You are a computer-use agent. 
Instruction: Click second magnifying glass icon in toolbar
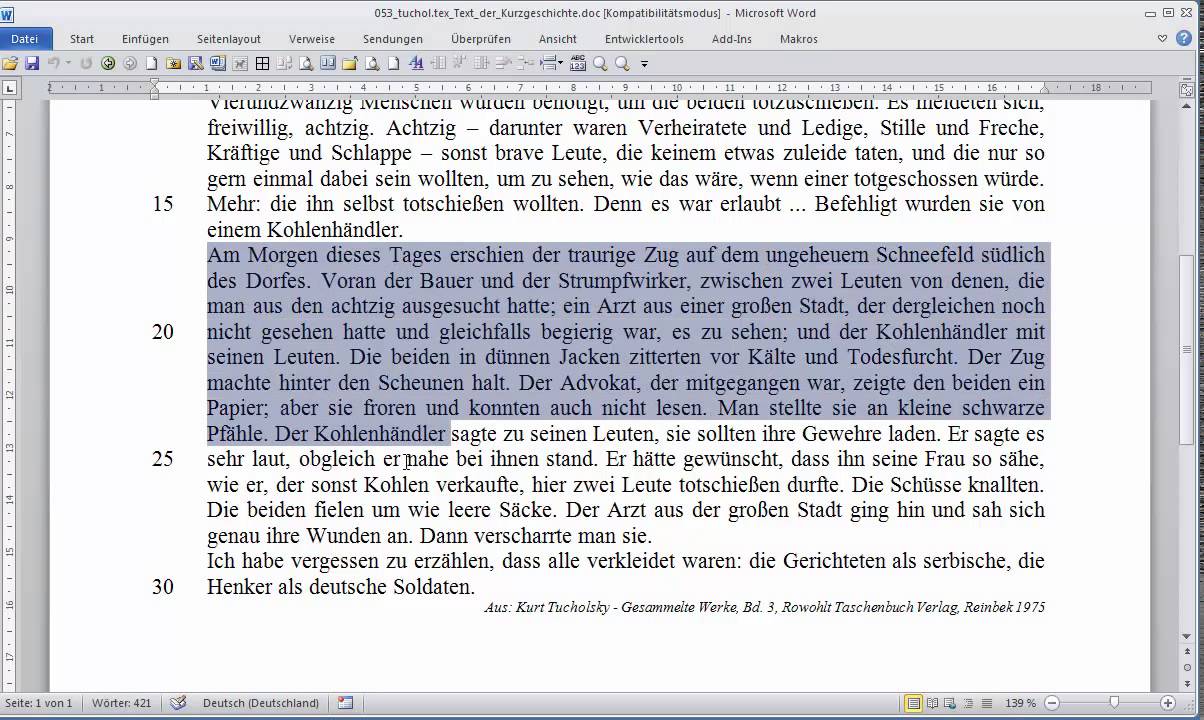click(622, 63)
